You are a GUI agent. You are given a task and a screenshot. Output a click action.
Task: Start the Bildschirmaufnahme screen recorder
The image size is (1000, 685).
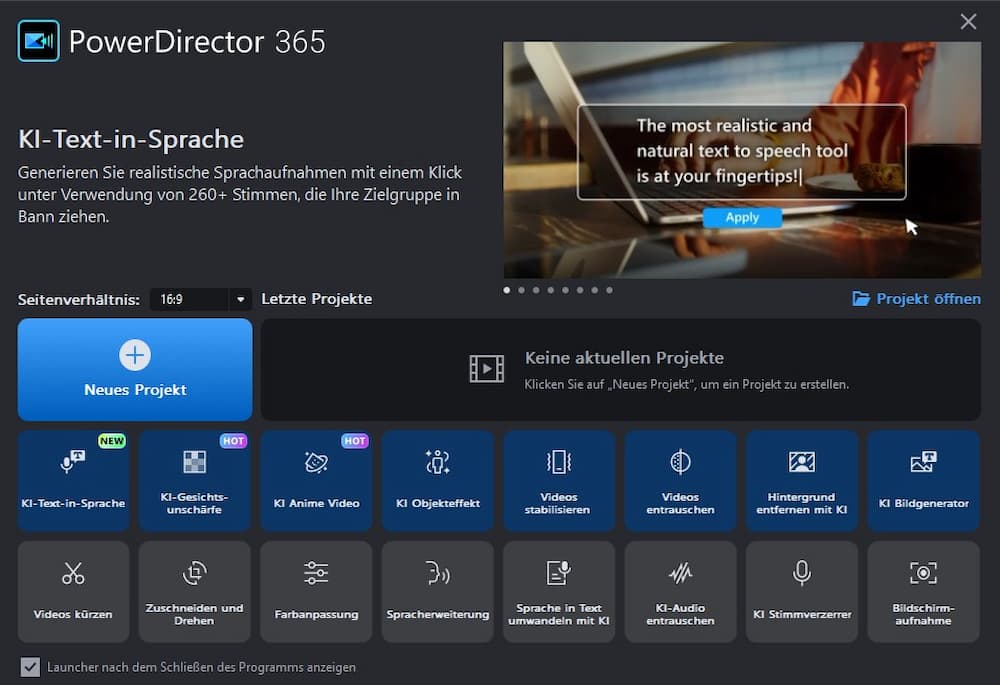[x=923, y=591]
